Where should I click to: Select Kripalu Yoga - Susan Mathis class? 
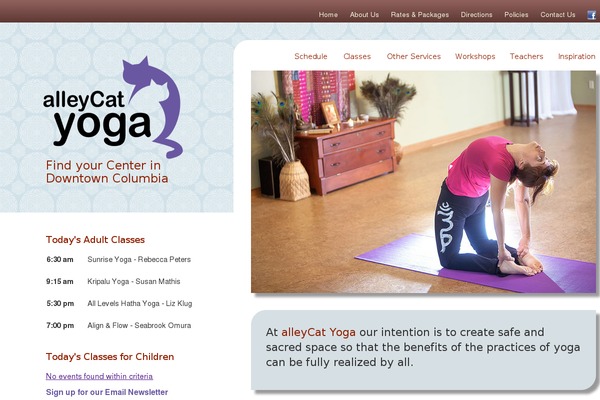click(134, 281)
